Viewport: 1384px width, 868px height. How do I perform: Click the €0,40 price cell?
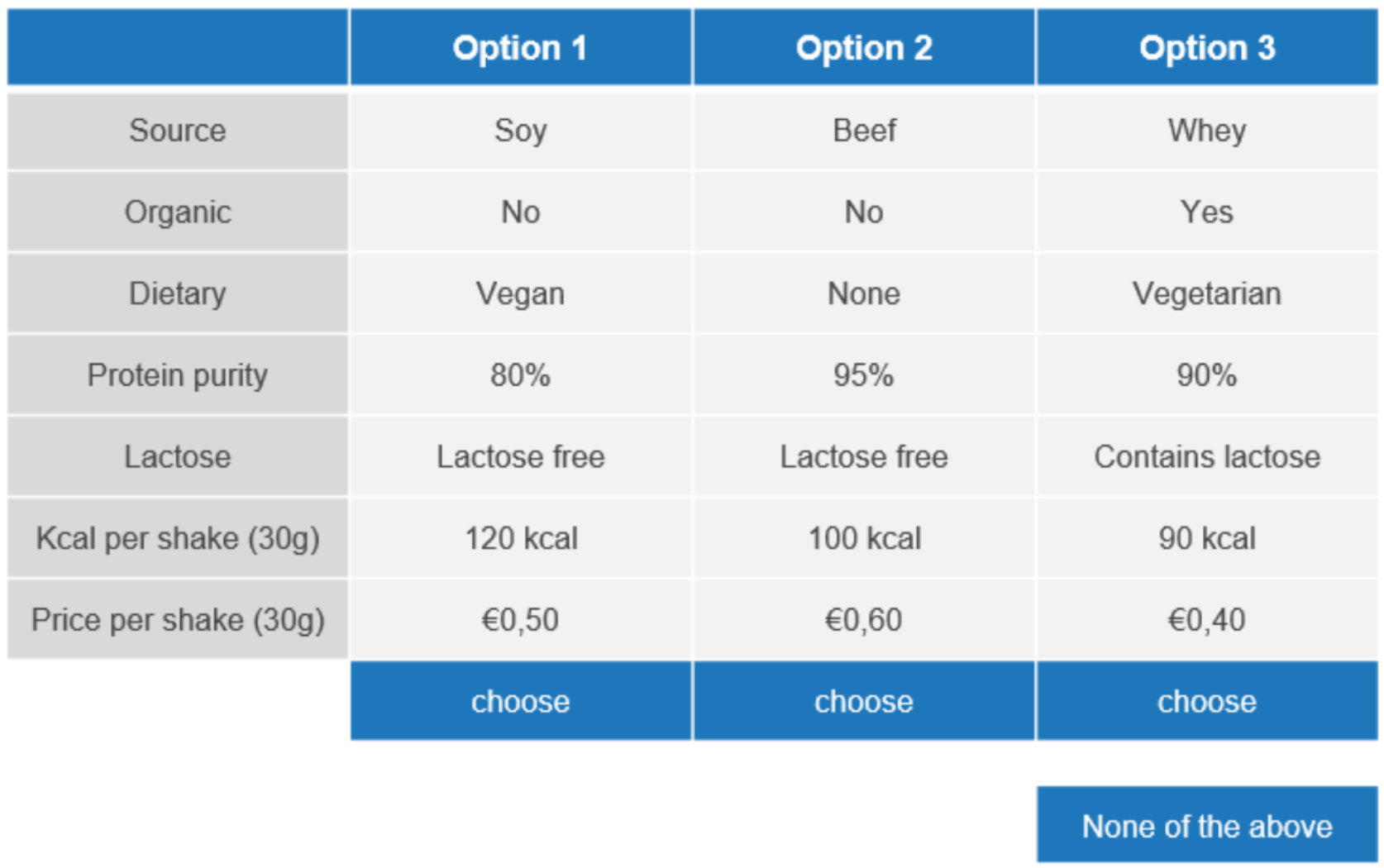tap(1207, 619)
